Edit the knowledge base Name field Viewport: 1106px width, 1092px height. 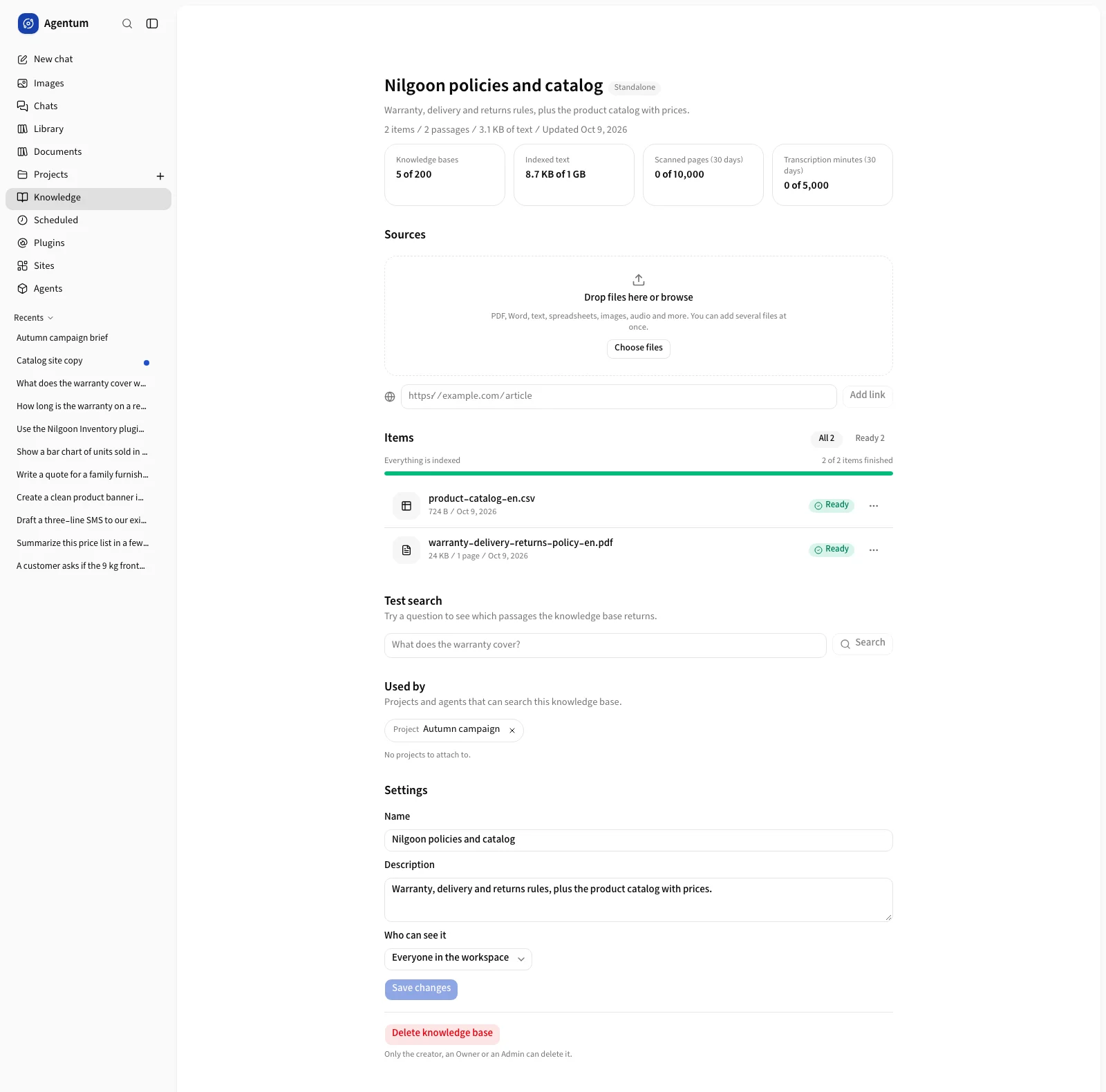click(x=639, y=840)
